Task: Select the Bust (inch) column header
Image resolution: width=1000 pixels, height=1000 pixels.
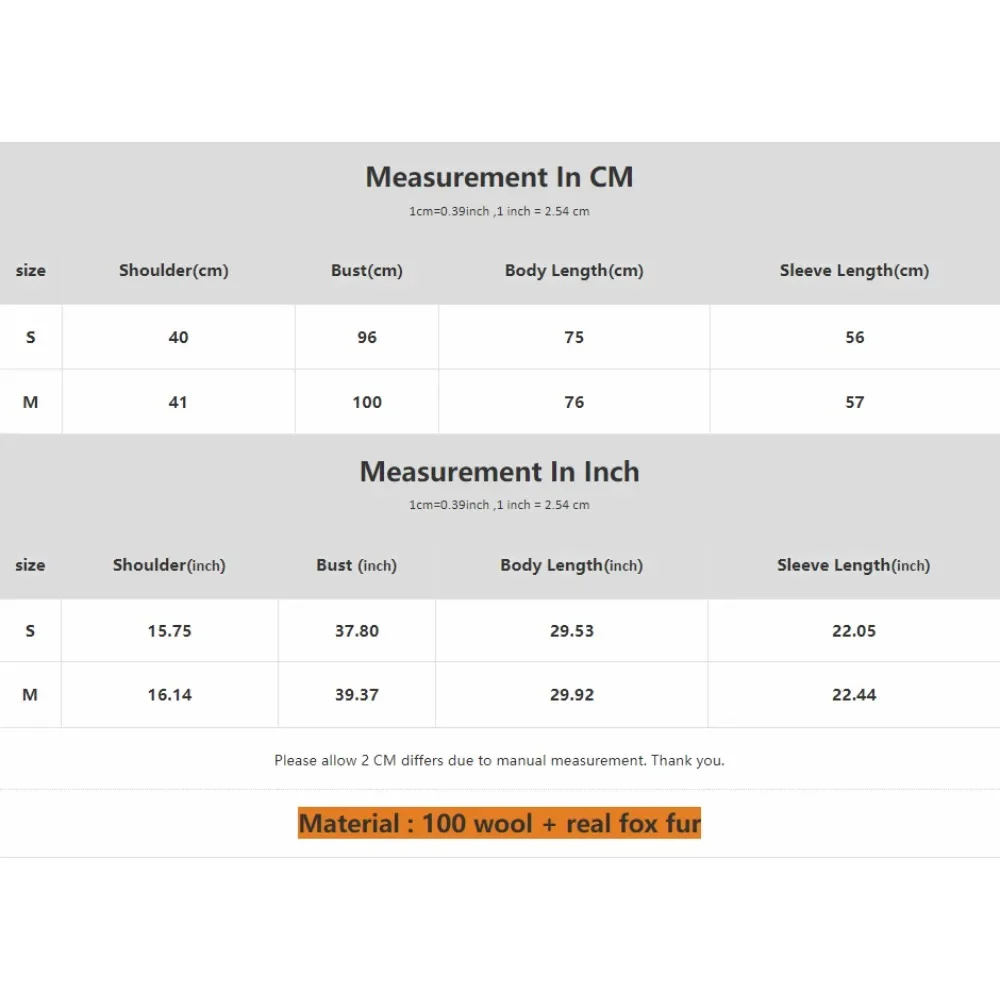Action: [x=356, y=565]
